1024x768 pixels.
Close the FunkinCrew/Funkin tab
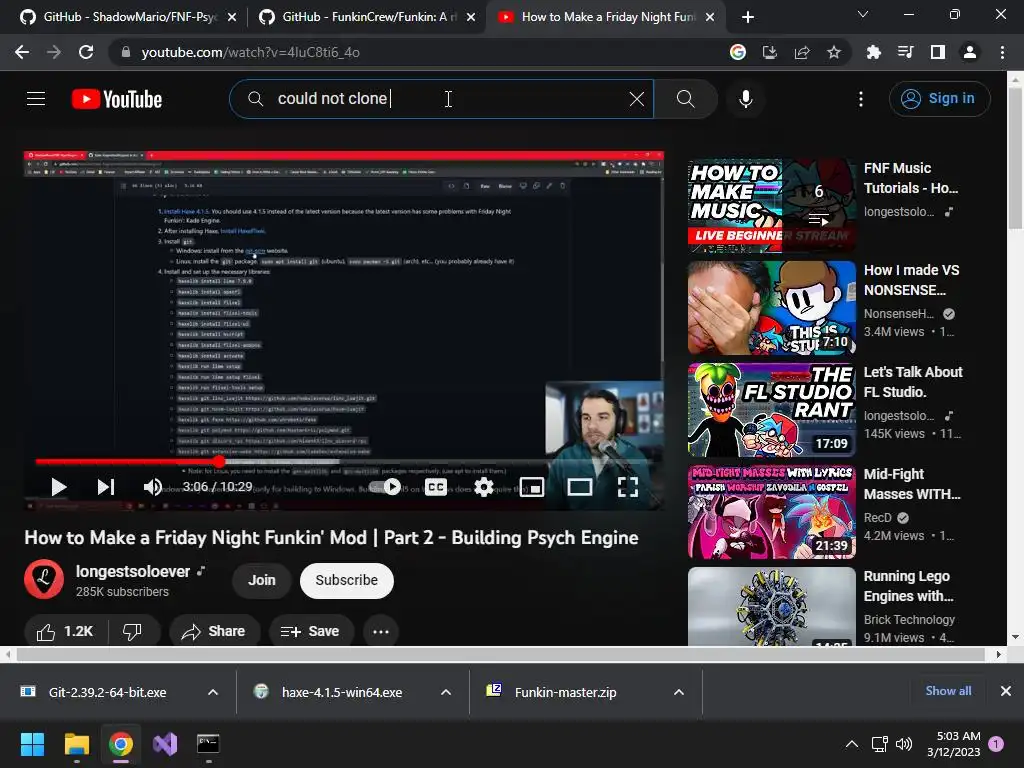coord(471,17)
